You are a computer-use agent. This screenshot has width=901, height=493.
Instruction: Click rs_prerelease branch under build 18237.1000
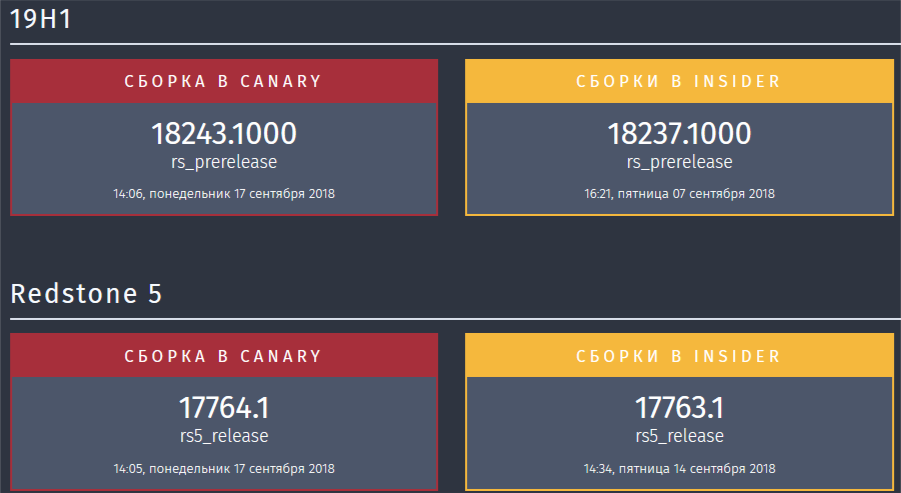click(x=679, y=162)
